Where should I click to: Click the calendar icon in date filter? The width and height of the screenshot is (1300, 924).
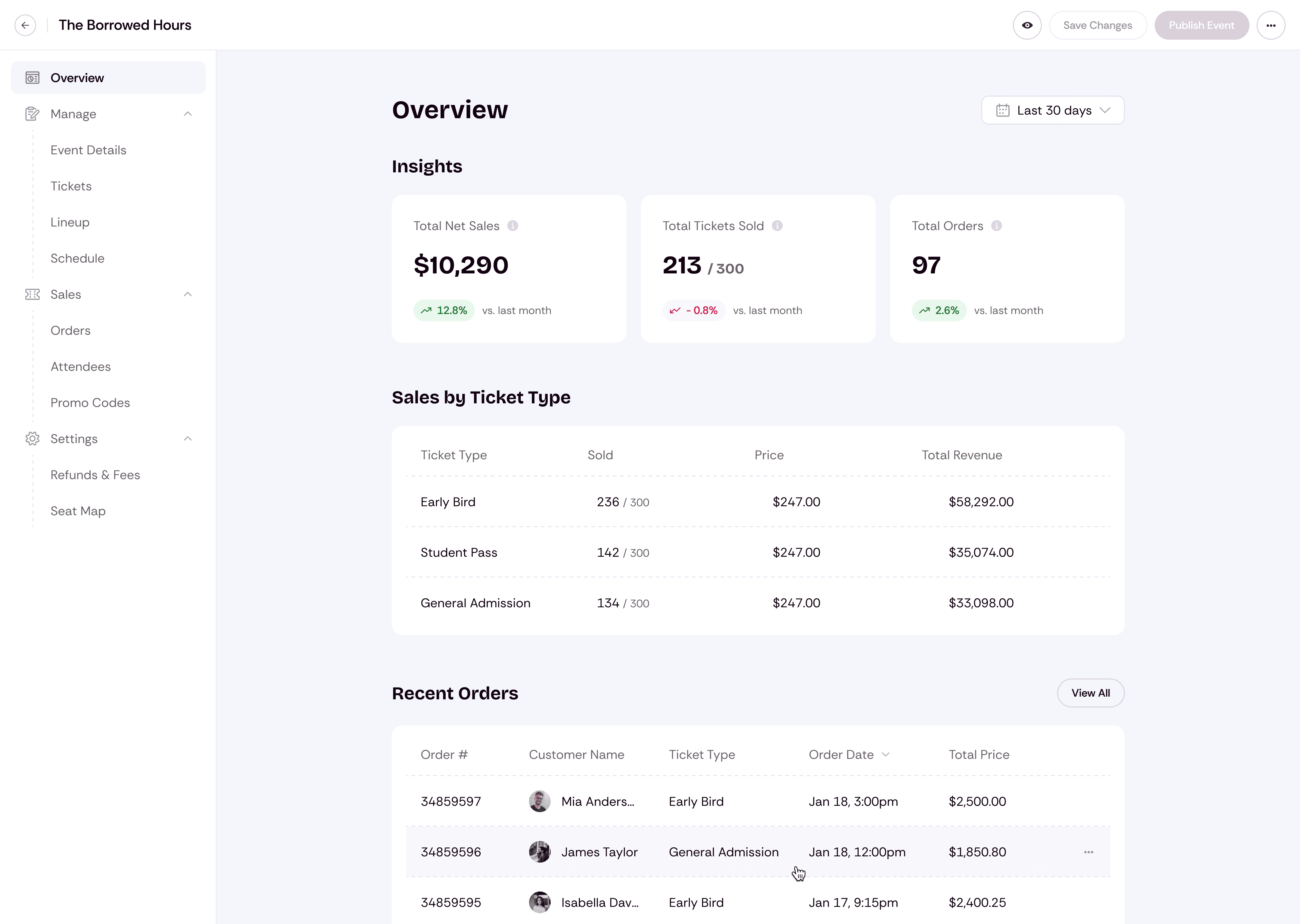[x=1003, y=110]
